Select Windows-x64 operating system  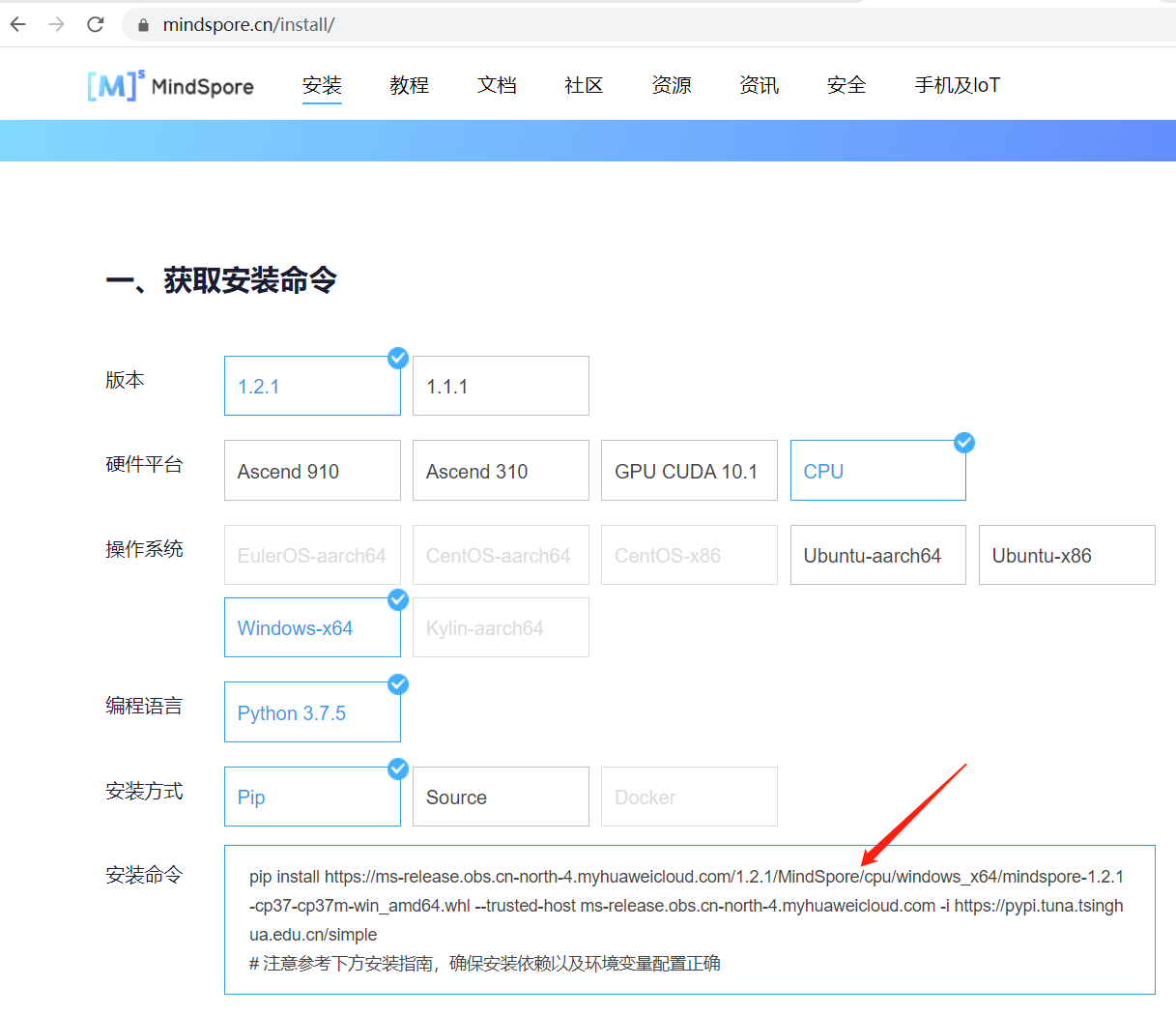[x=312, y=627]
